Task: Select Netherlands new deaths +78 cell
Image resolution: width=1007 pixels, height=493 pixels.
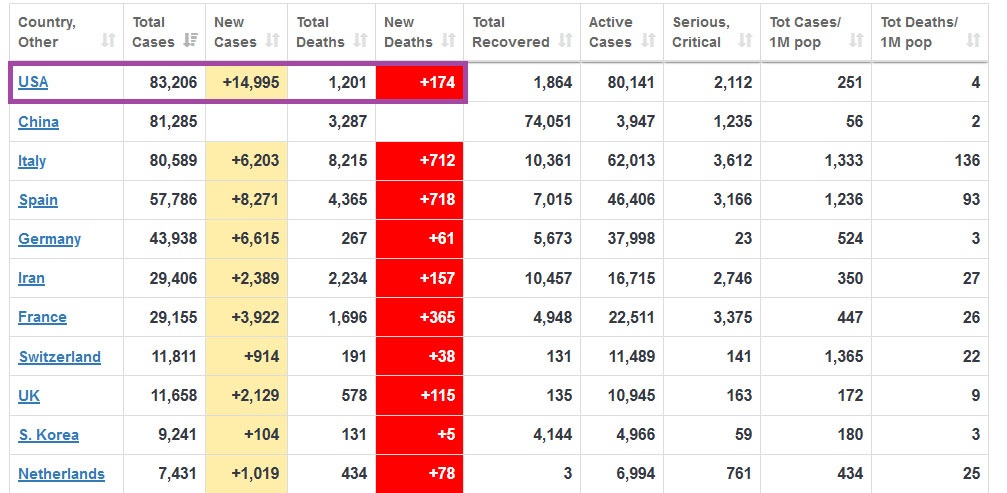Action: point(419,474)
